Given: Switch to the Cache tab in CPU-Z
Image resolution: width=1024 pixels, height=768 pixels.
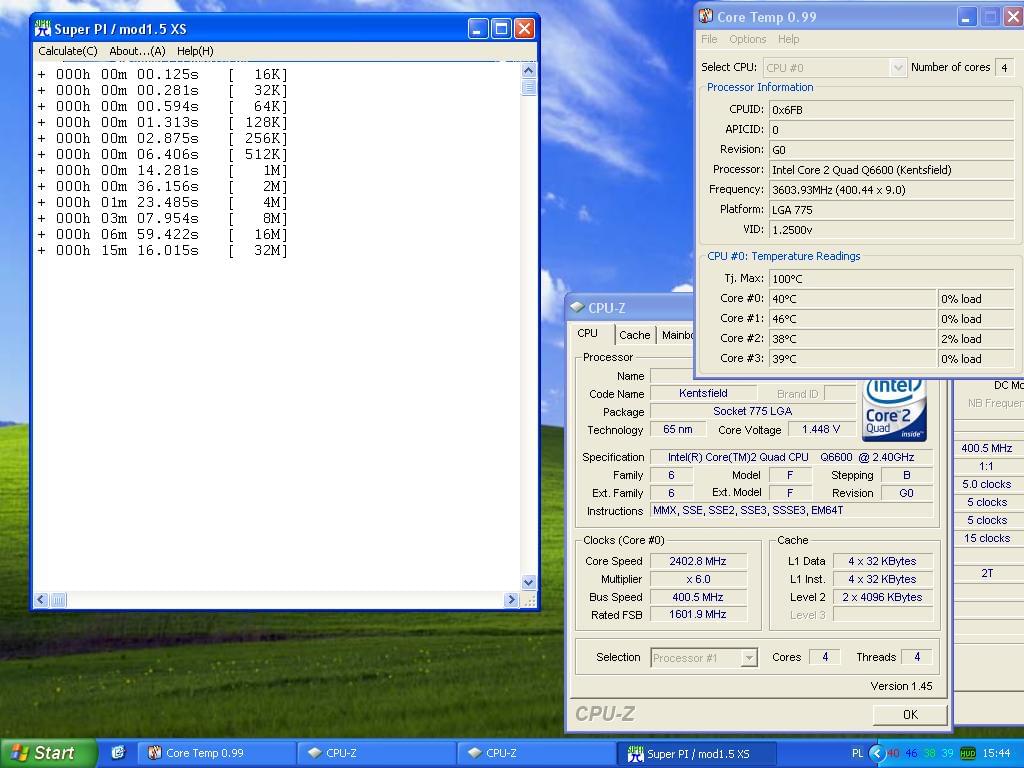Looking at the screenshot, I should click(x=634, y=335).
